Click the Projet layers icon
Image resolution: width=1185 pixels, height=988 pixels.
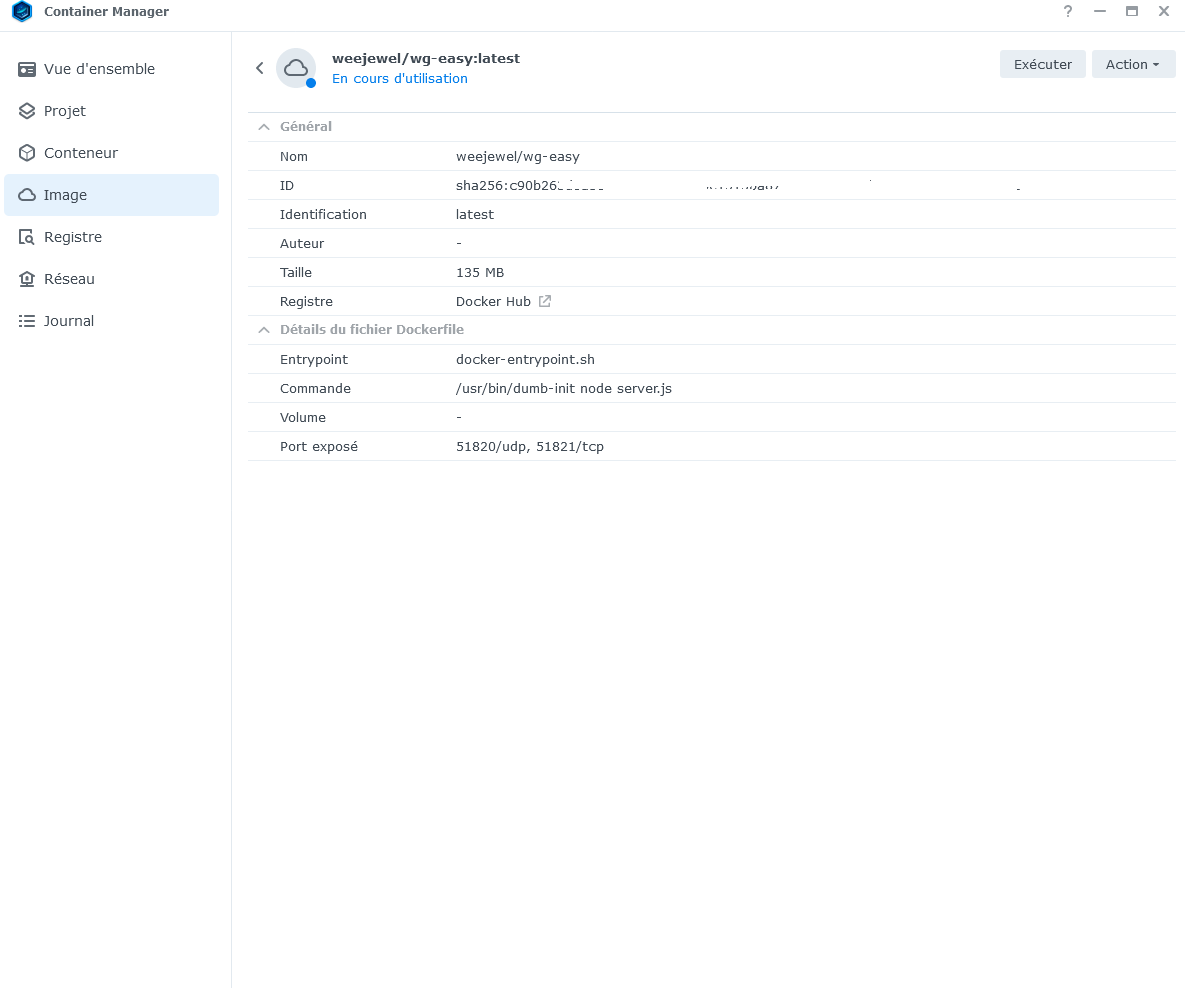click(x=26, y=111)
